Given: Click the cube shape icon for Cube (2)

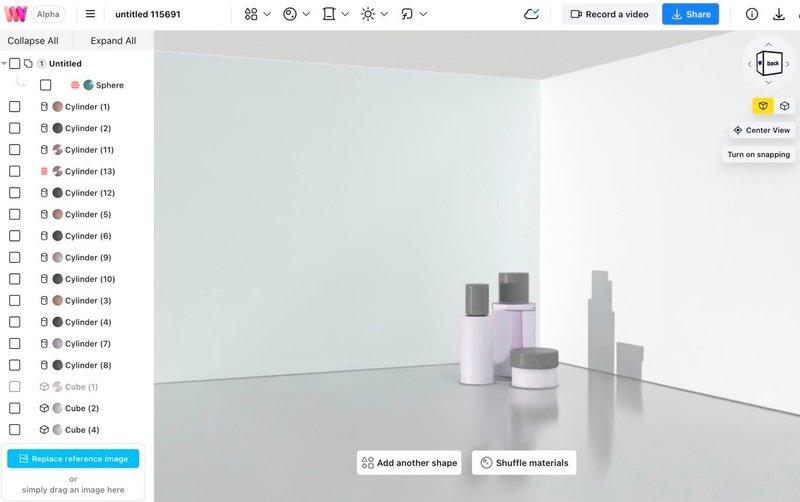Looking at the screenshot, I should click(x=44, y=408).
